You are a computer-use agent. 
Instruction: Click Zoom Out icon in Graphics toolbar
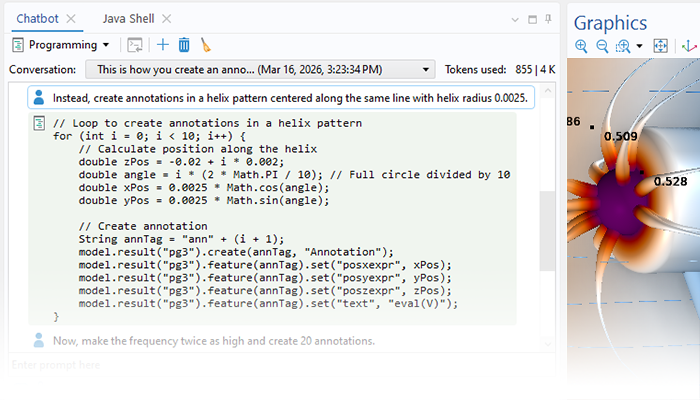602,46
